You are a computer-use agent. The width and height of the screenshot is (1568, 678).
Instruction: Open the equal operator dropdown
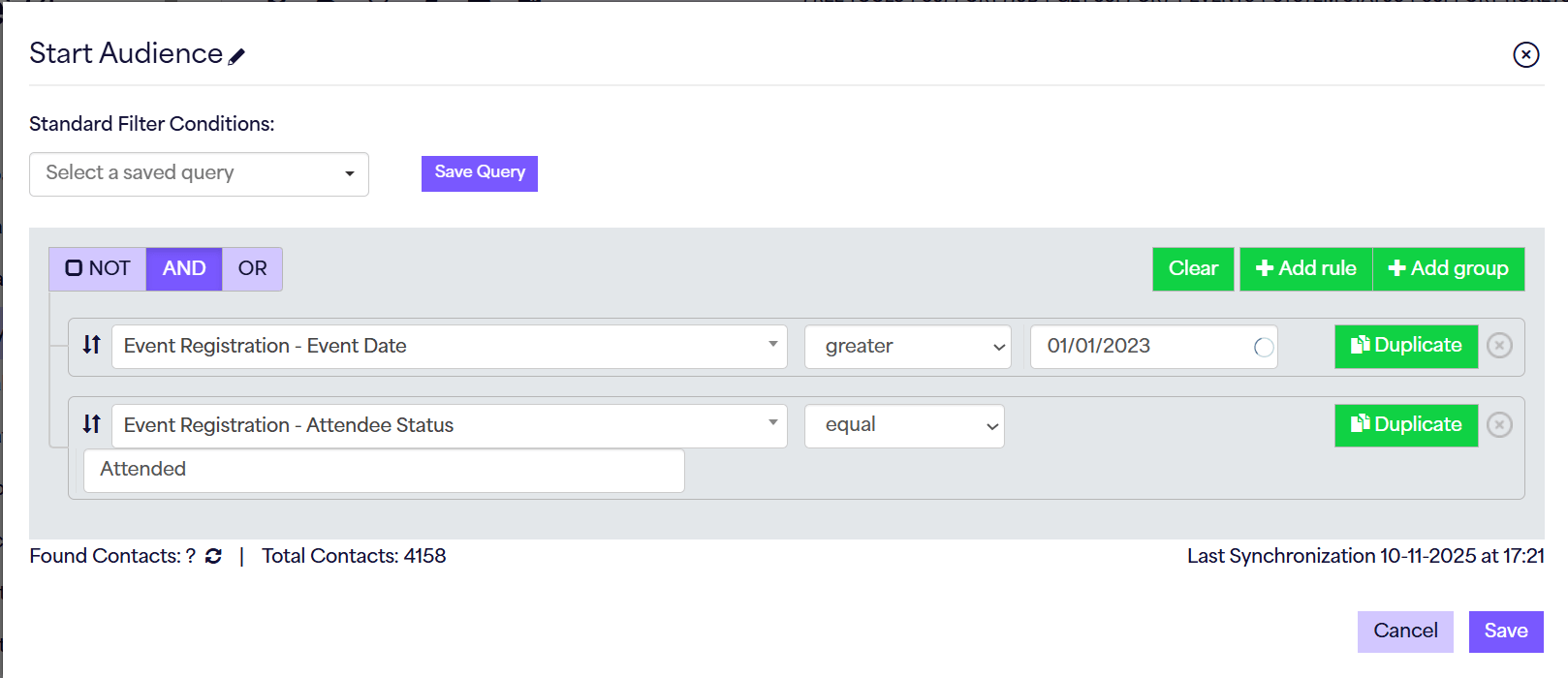[903, 425]
